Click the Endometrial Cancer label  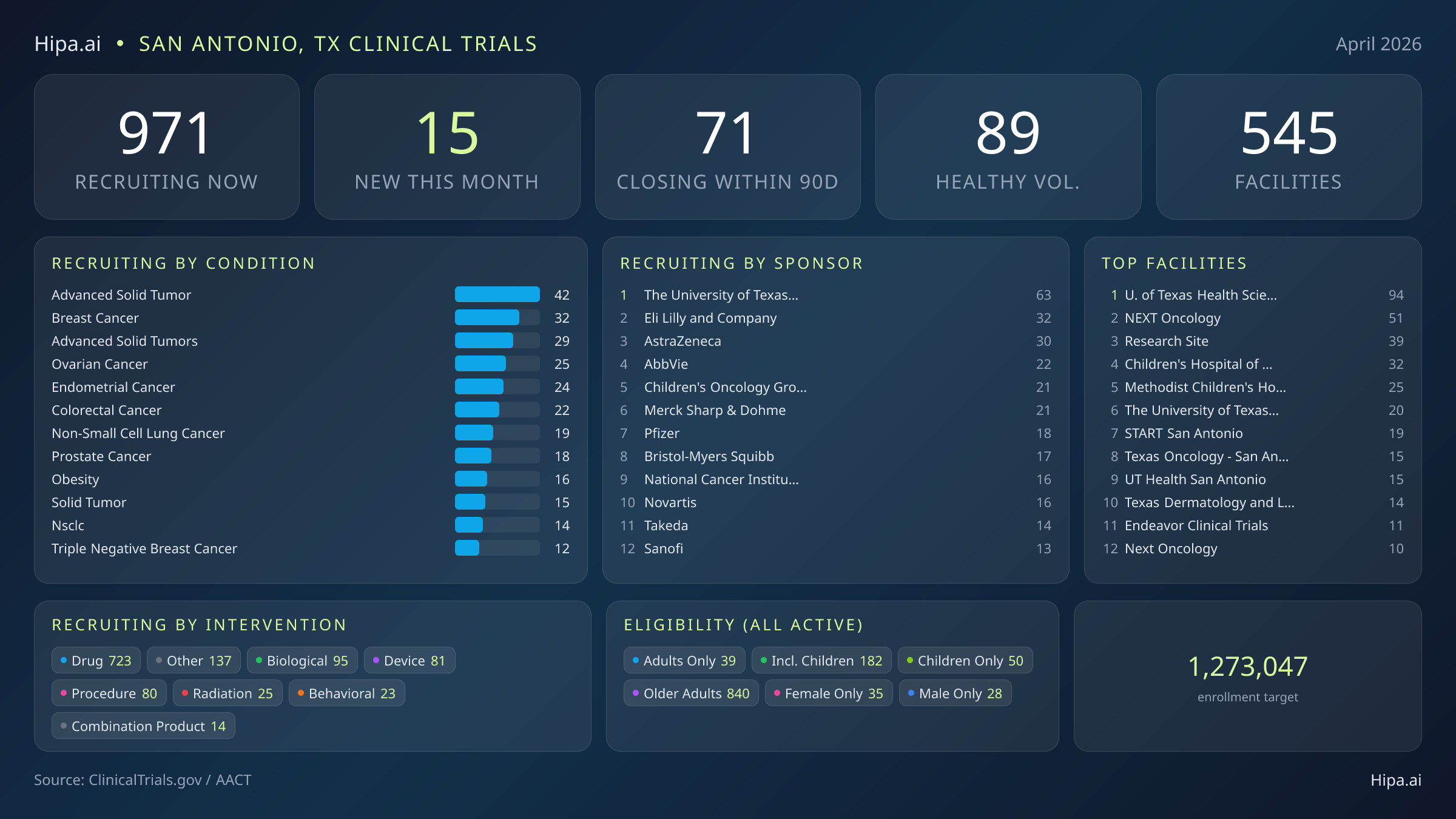click(113, 387)
